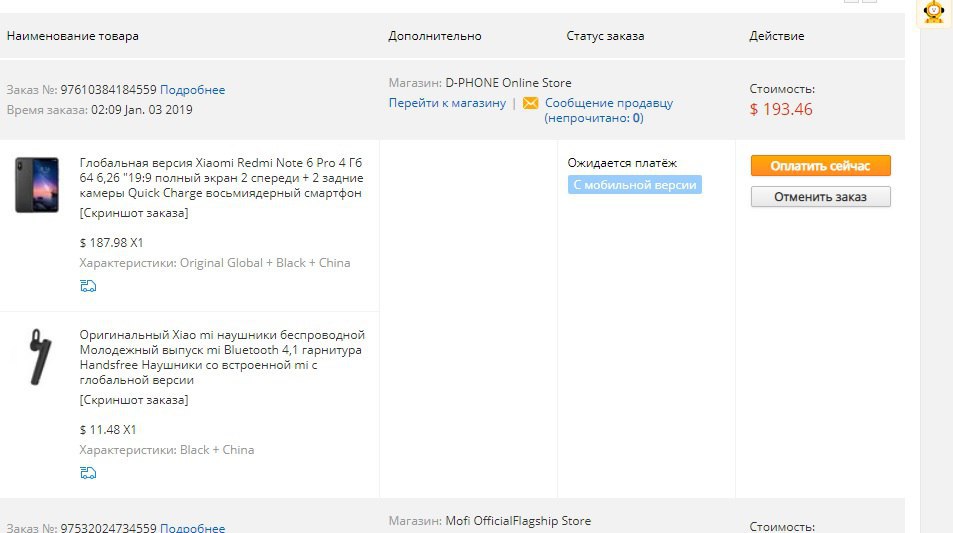Click the Дополнительно column header

435,36
